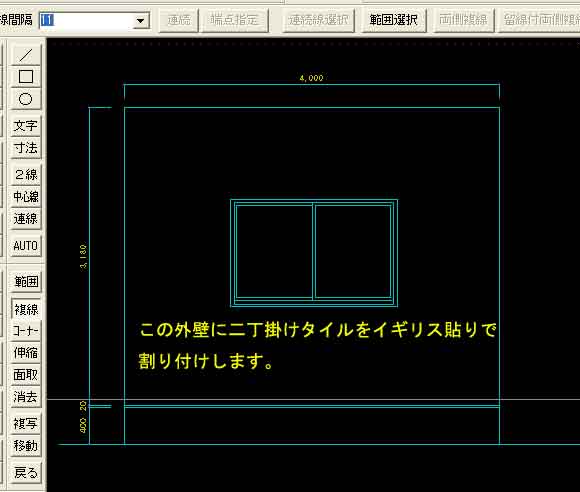Click the AUTO mode button

pos(26,245)
